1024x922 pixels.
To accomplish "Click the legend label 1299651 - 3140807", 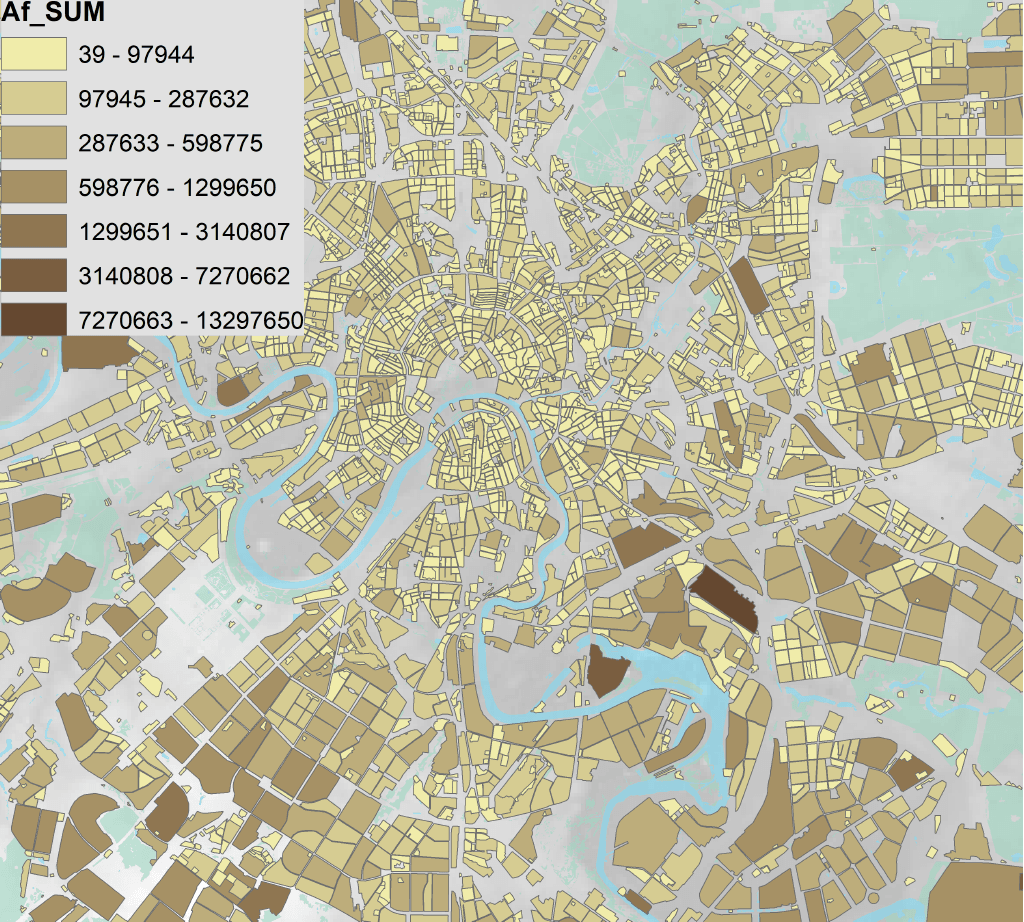I will click(184, 232).
